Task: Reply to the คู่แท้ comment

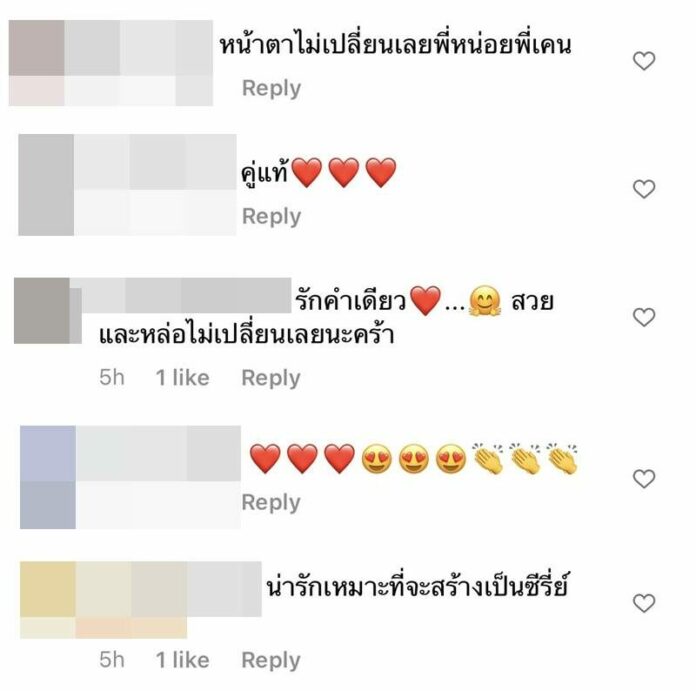Action: tap(271, 217)
